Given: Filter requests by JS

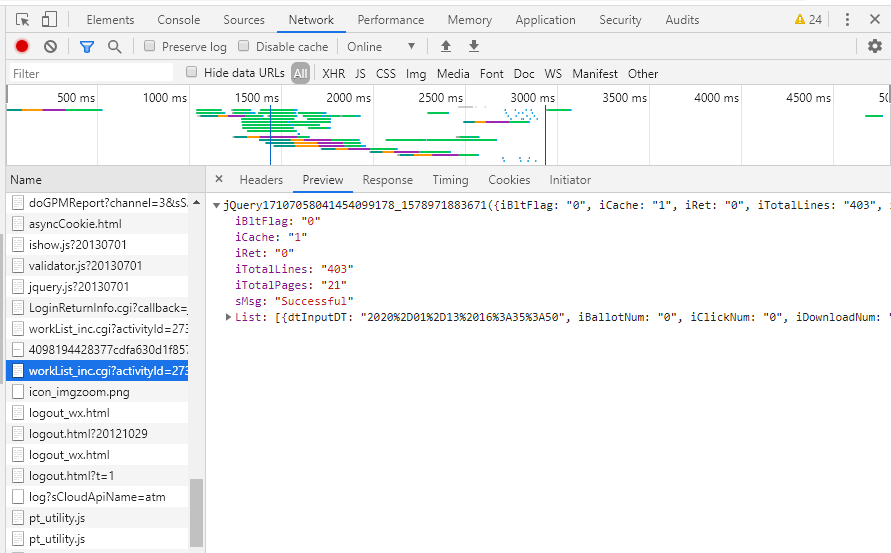Looking at the screenshot, I should click(360, 74).
